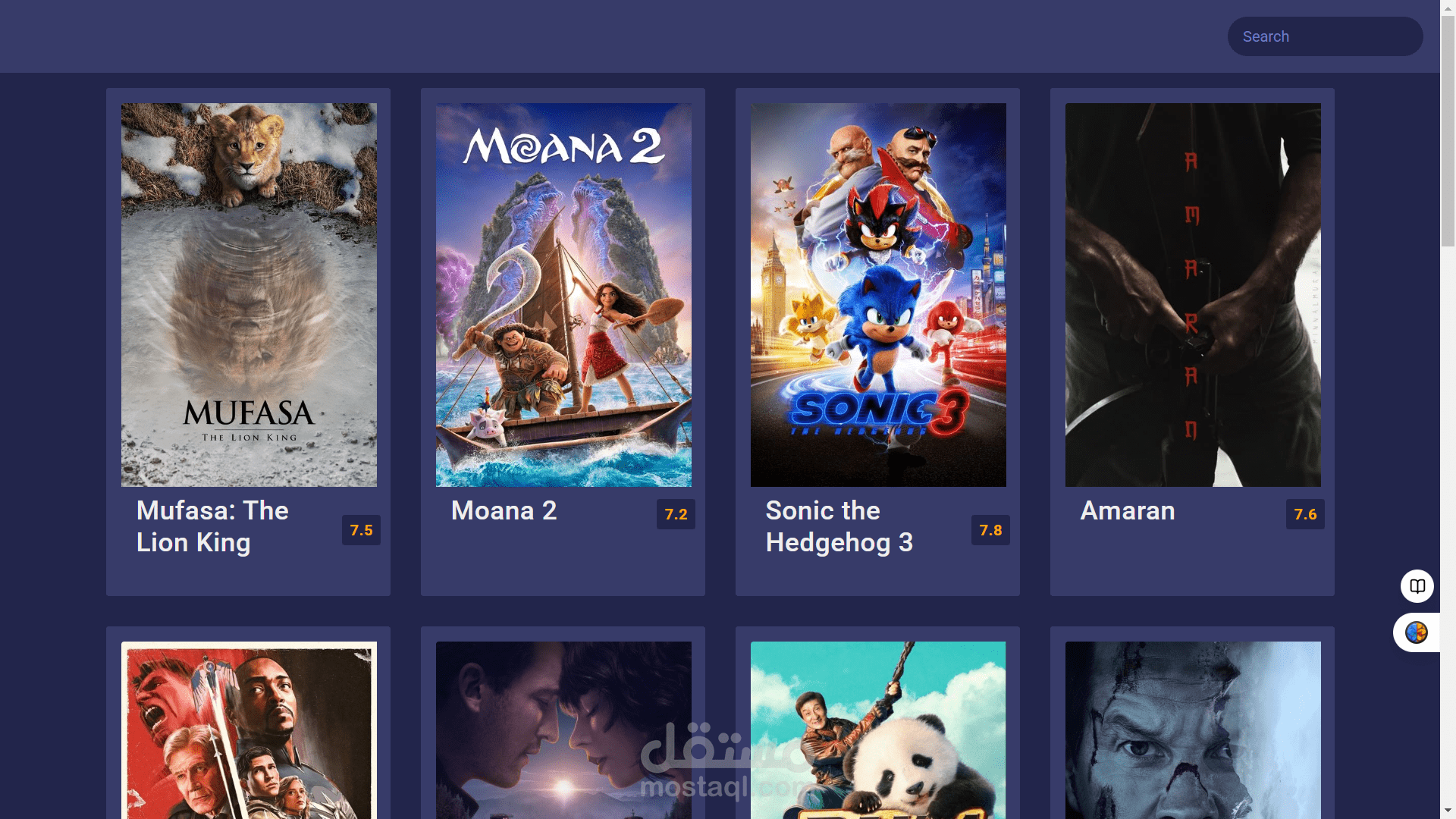
Task: Click the 7.8 rating badge for Sonic
Action: pyautogui.click(x=990, y=530)
